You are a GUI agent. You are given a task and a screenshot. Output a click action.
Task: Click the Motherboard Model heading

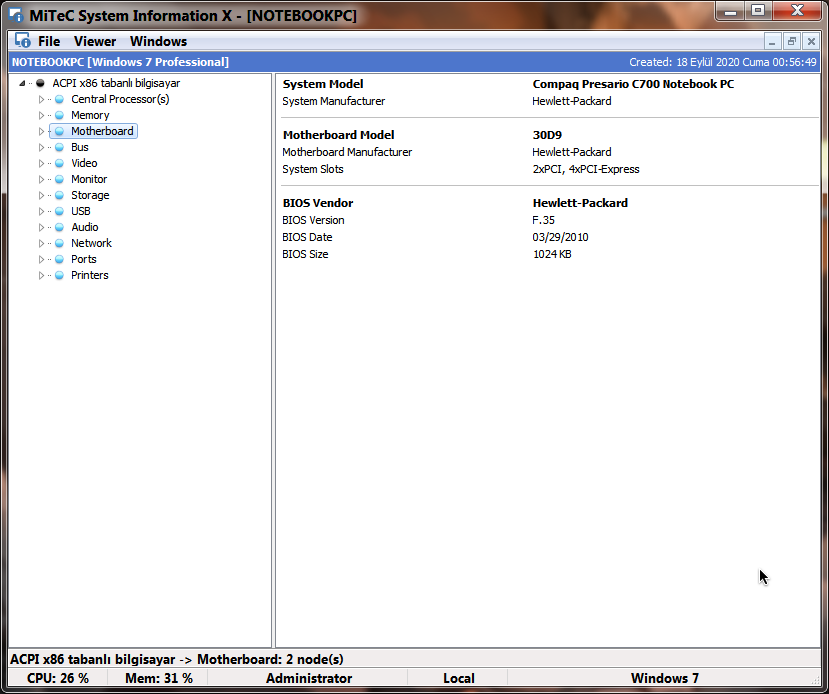tap(338, 135)
